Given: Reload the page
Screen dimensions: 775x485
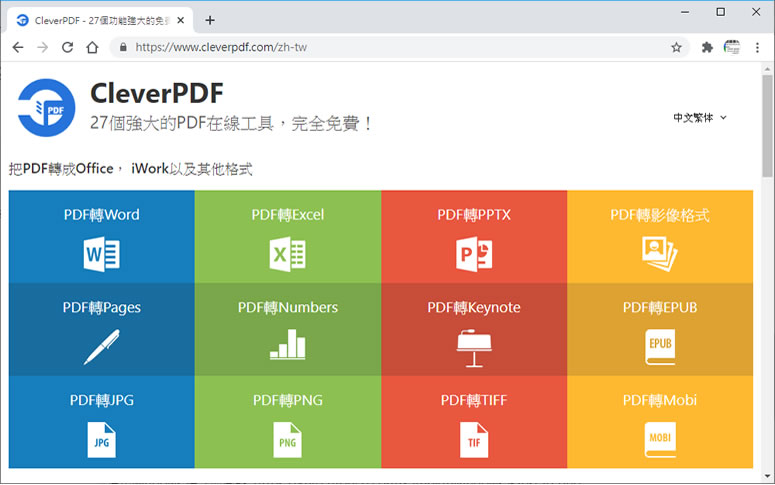Looking at the screenshot, I should [x=67, y=47].
